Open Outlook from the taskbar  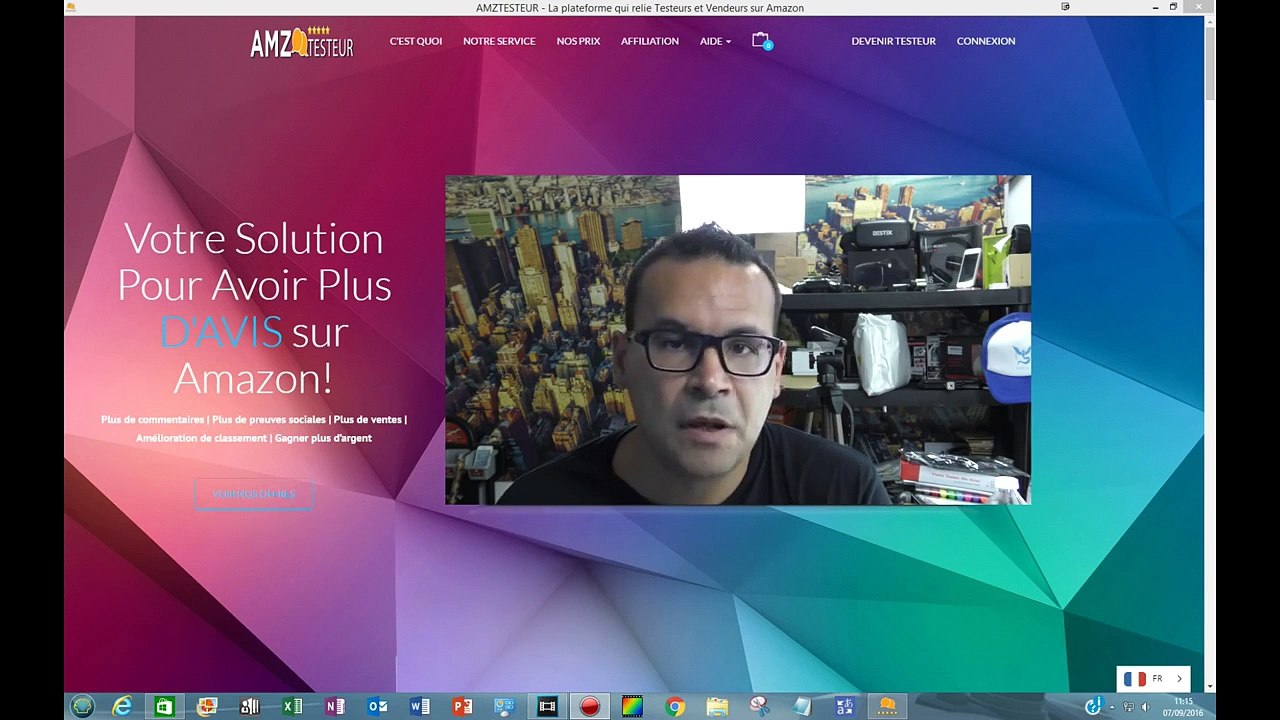pyautogui.click(x=377, y=707)
